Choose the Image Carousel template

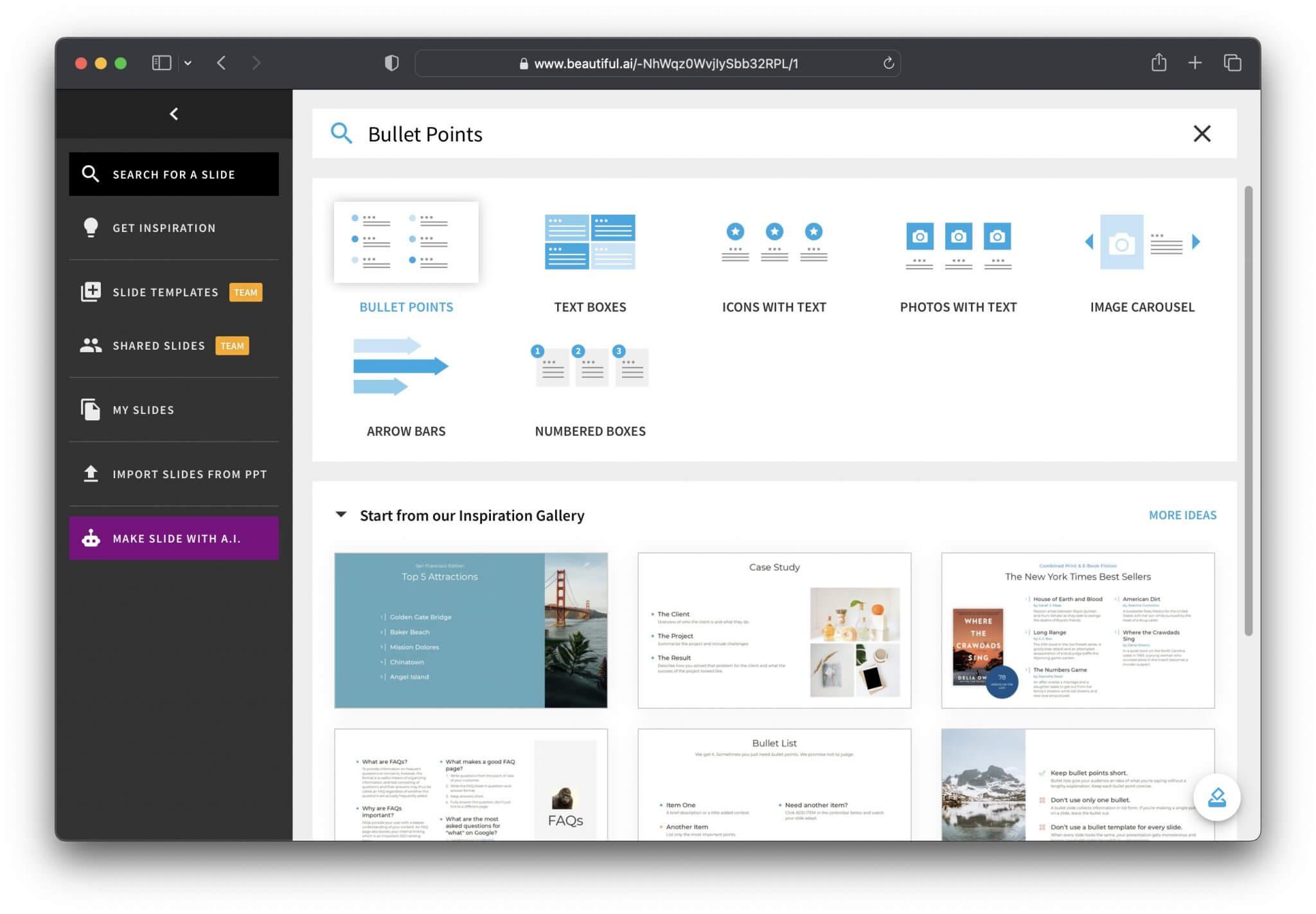[1142, 242]
